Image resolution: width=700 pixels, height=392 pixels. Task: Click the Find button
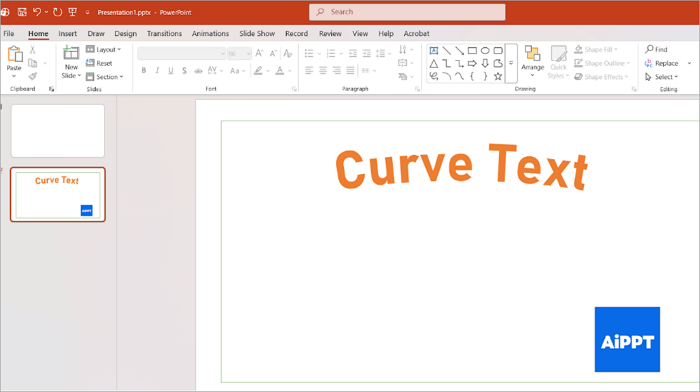coord(656,49)
